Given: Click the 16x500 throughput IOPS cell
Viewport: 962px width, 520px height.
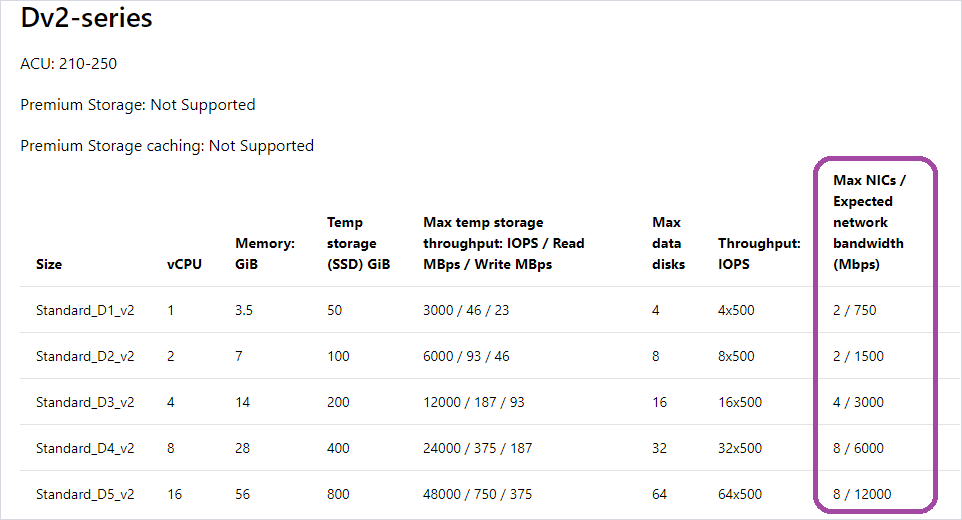Looking at the screenshot, I should (x=739, y=402).
